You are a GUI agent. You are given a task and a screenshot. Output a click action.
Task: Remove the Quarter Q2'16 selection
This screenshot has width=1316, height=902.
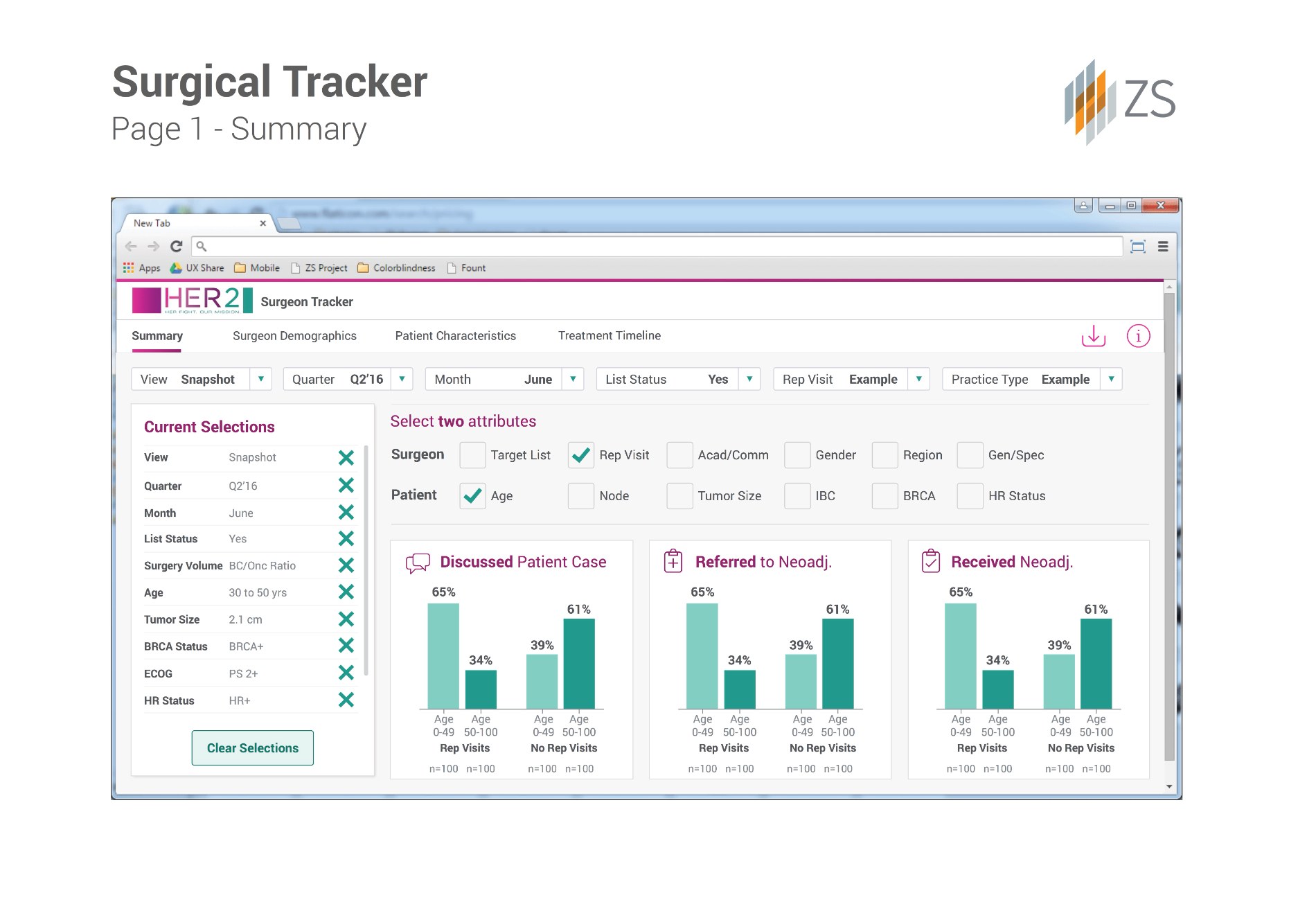click(346, 486)
